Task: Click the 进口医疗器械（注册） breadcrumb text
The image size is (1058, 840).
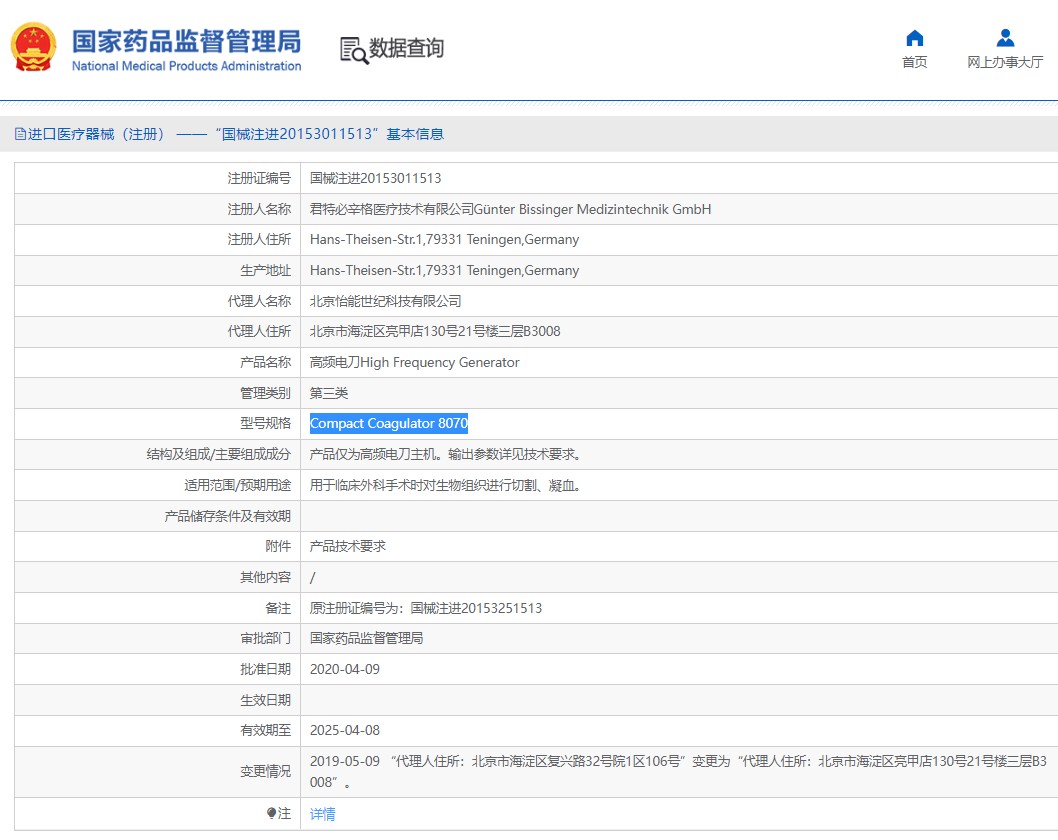Action: (96, 134)
